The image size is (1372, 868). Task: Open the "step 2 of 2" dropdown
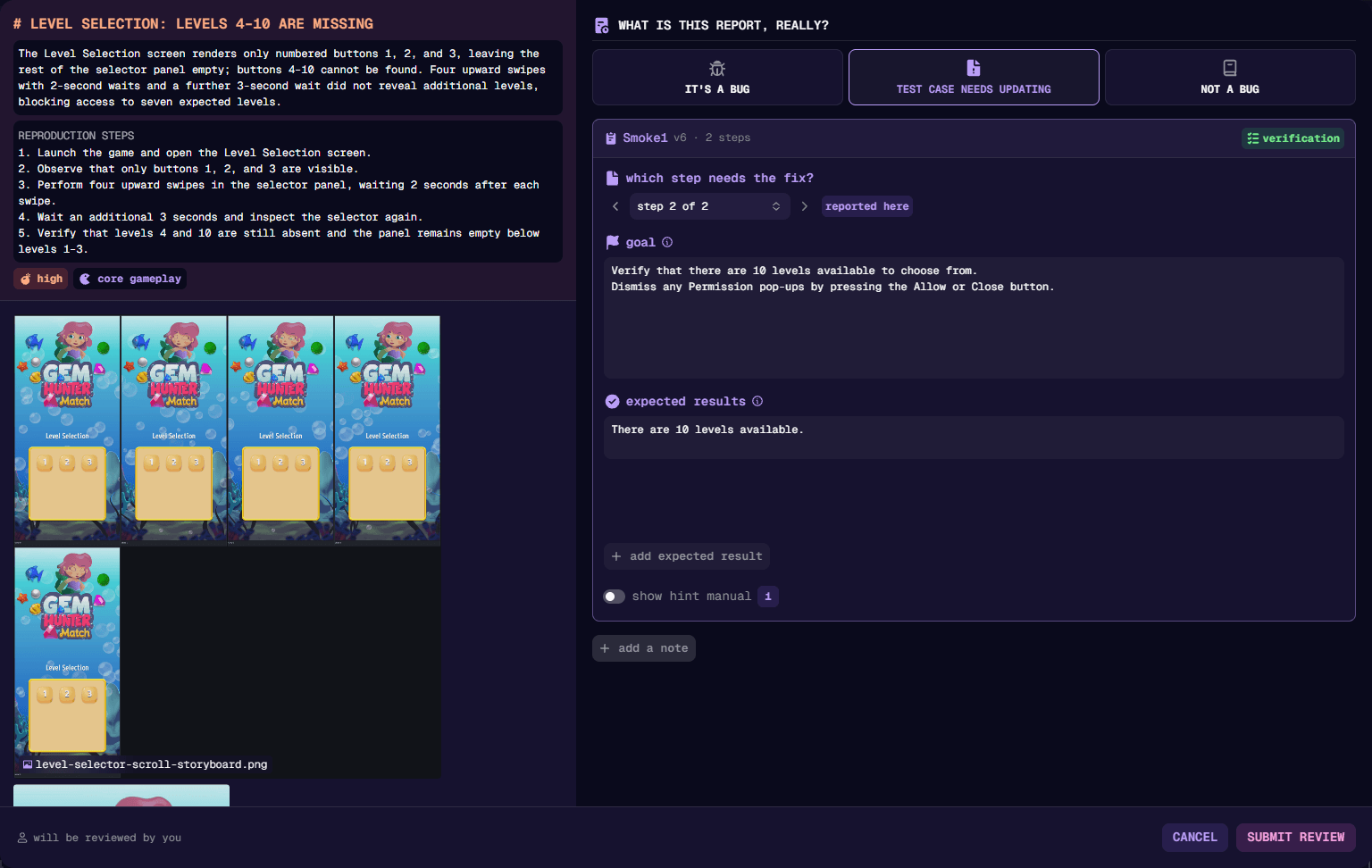[x=709, y=206]
